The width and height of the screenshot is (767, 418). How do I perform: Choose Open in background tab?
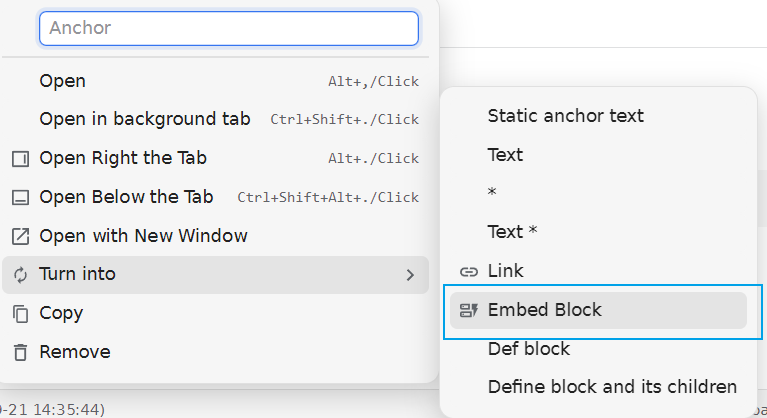pyautogui.click(x=145, y=119)
